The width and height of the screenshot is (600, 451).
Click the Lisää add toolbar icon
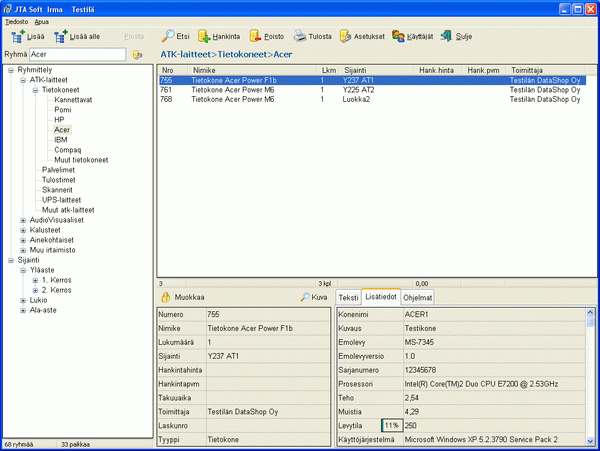click(18, 36)
